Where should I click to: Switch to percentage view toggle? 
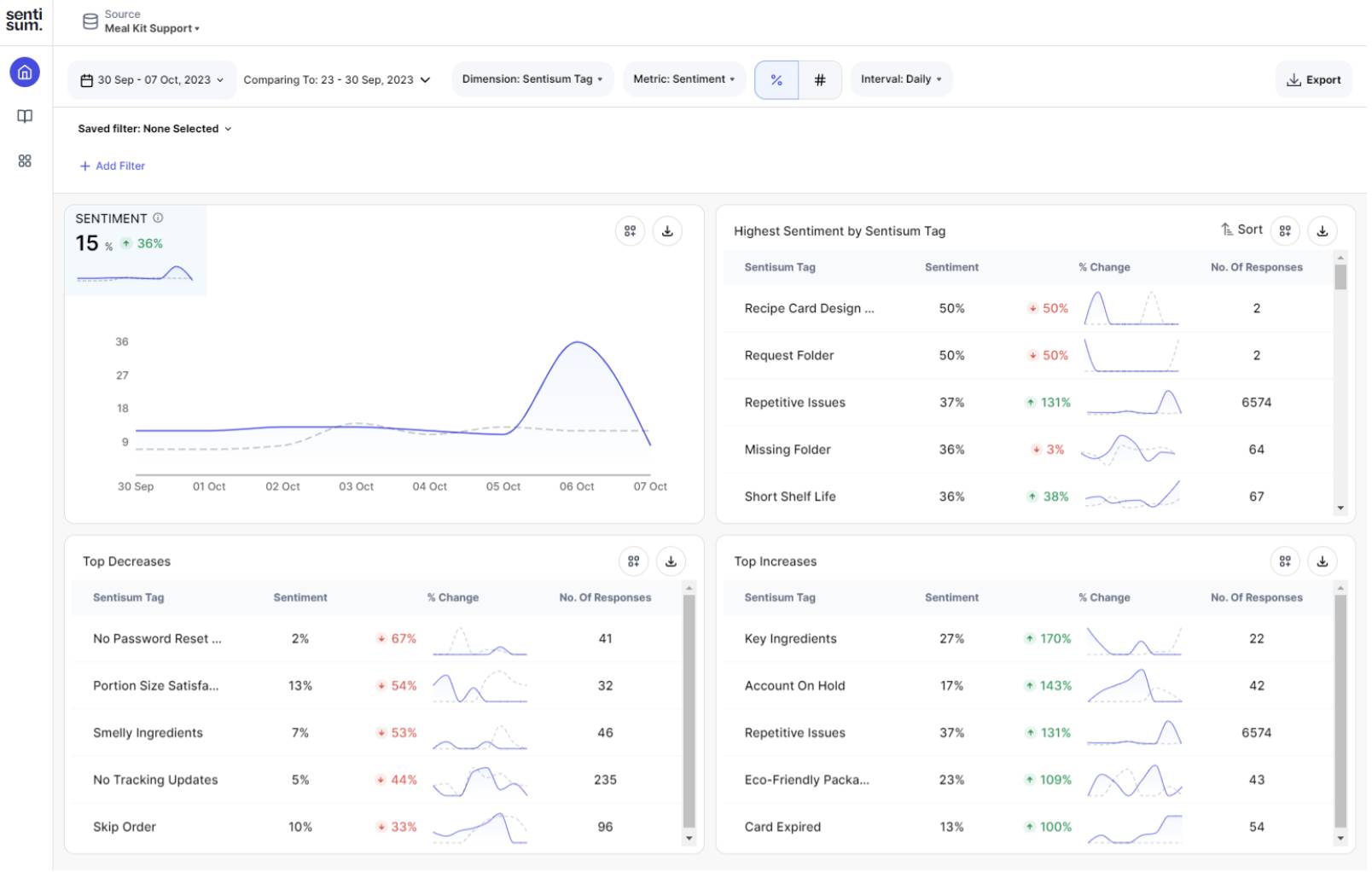778,80
